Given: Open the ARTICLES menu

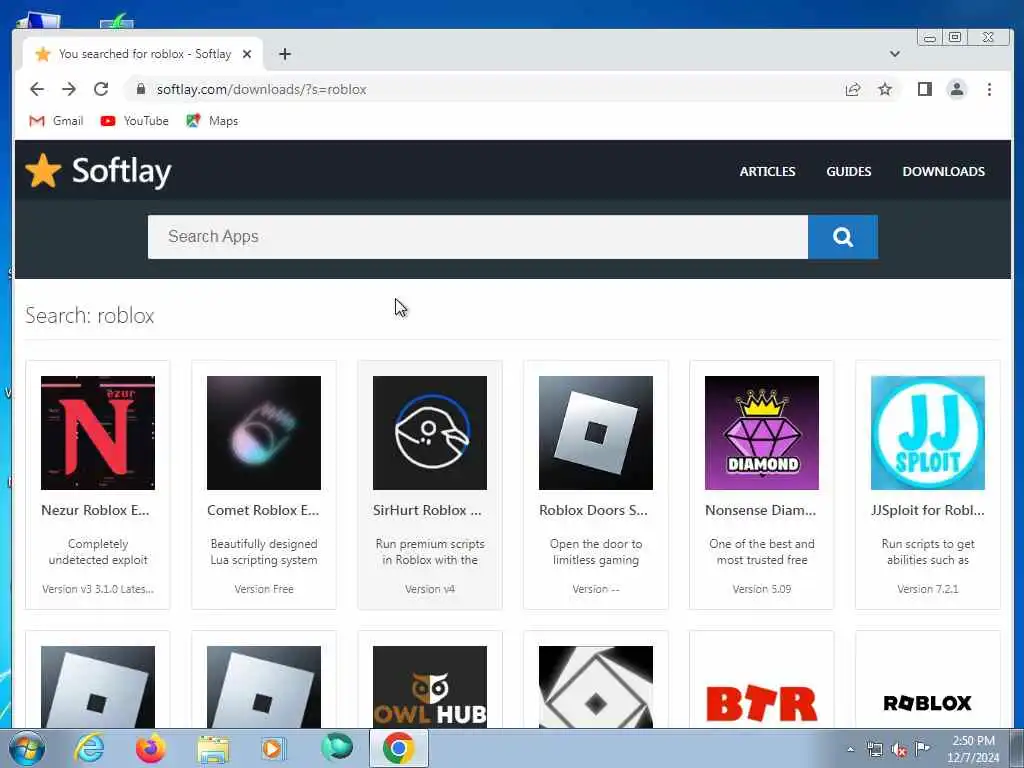Looking at the screenshot, I should pos(767,171).
